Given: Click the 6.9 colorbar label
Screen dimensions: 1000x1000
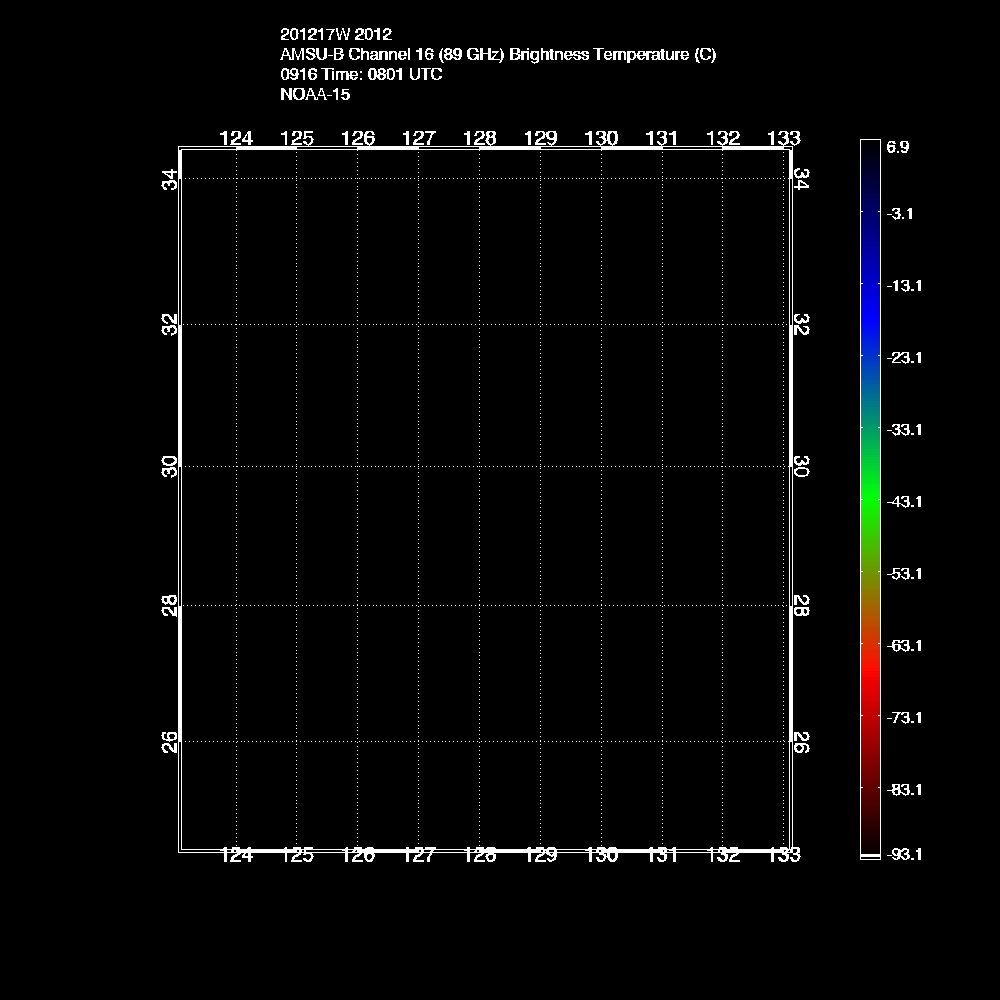Looking at the screenshot, I should [x=897, y=147].
